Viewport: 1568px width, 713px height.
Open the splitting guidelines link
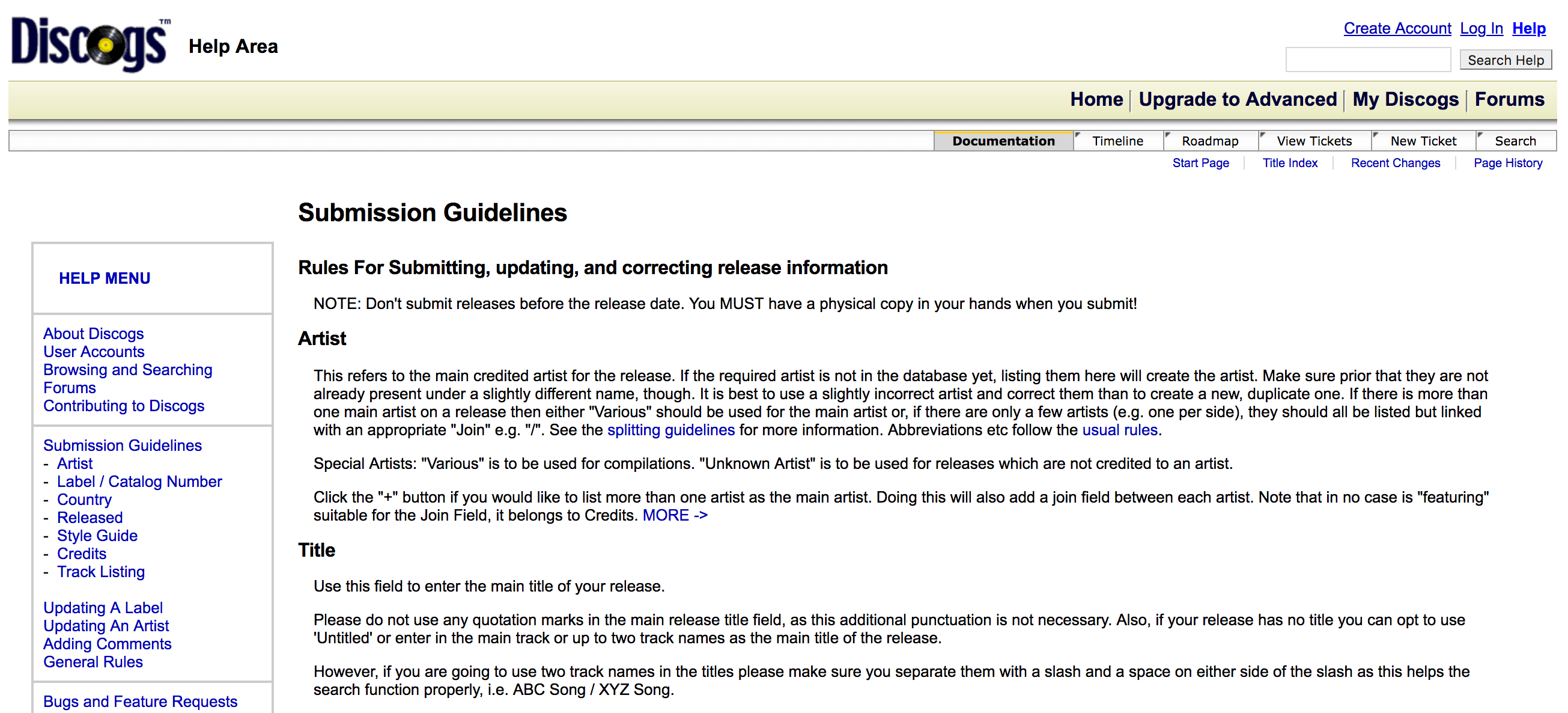click(x=670, y=430)
